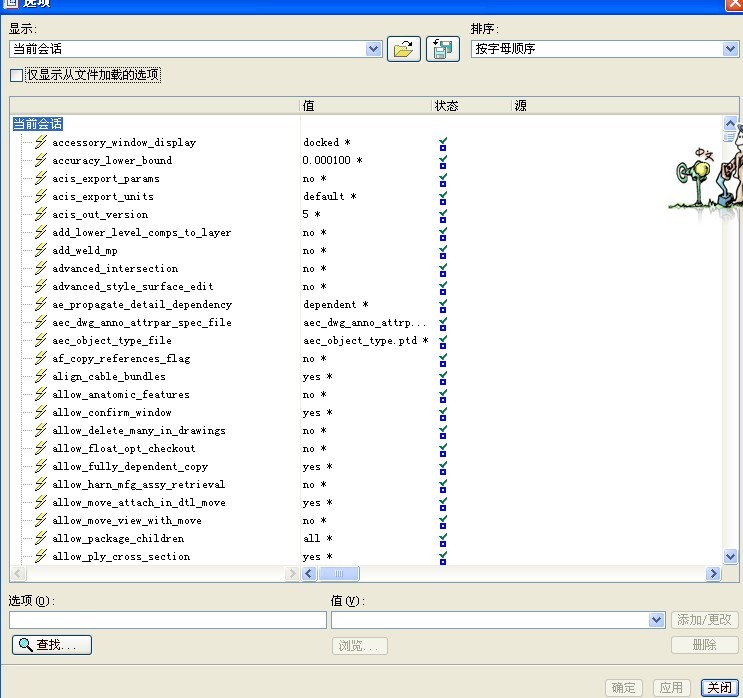Click the lightning icon beside acis_export_units
The height and width of the screenshot is (698, 743).
coord(41,195)
